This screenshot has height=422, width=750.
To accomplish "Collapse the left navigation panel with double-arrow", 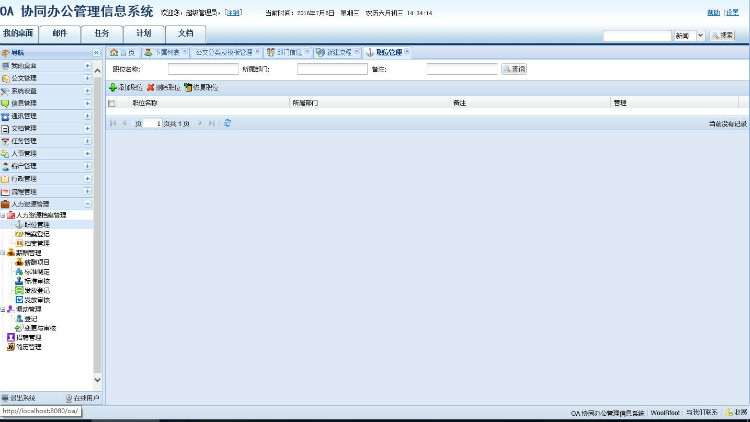I will (x=96, y=52).
